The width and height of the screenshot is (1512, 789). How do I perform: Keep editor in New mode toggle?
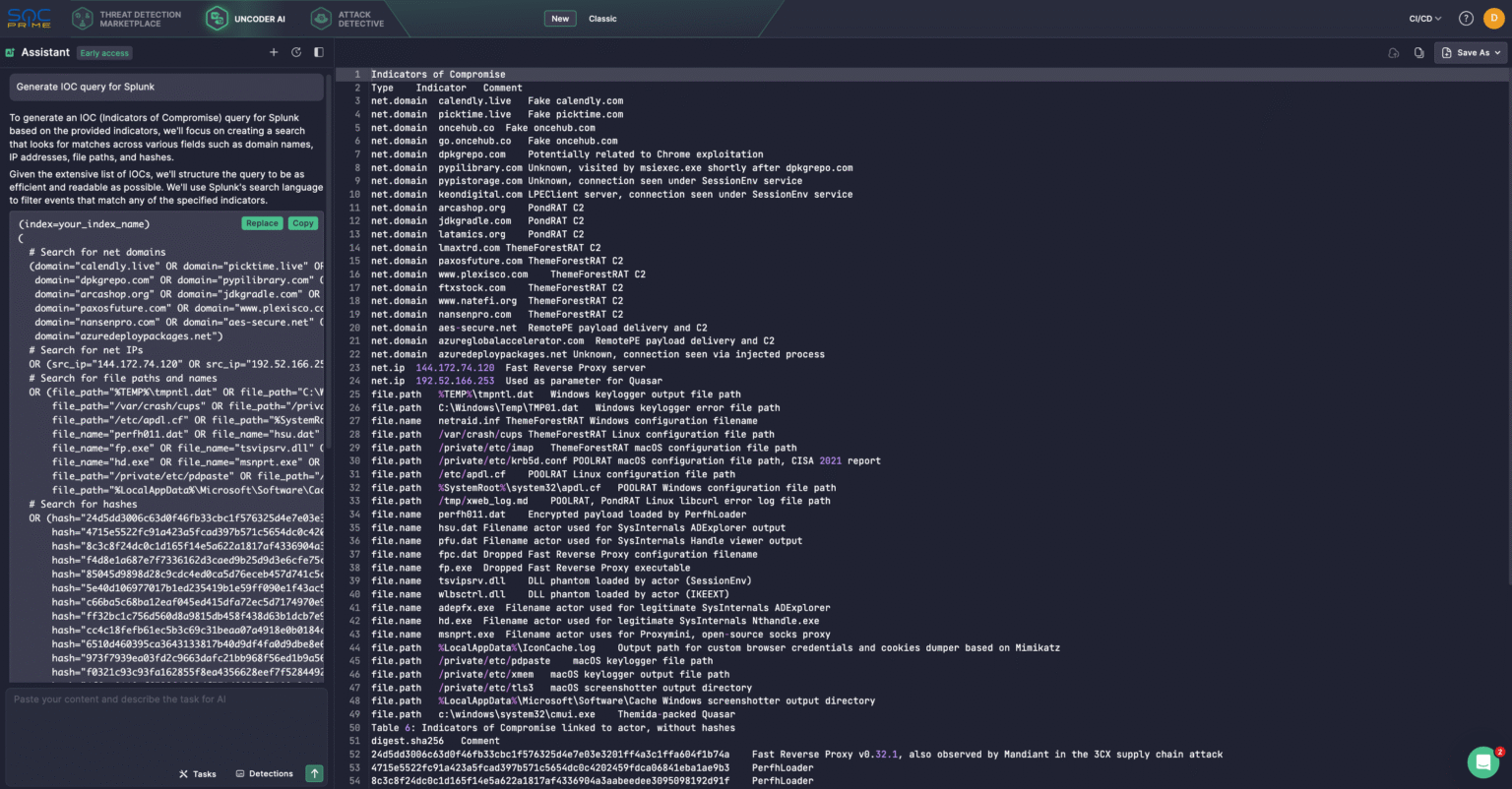pyautogui.click(x=559, y=18)
